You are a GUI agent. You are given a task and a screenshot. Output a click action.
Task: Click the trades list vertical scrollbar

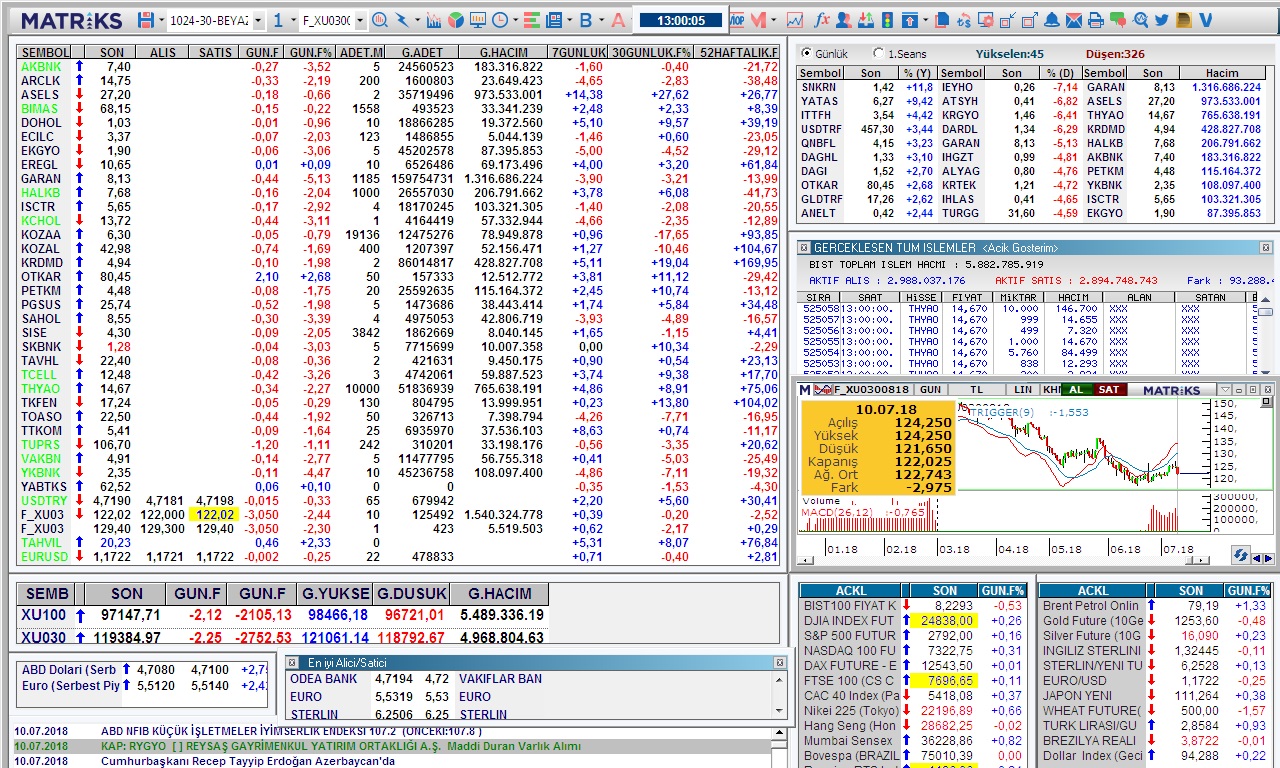pos(1266,335)
